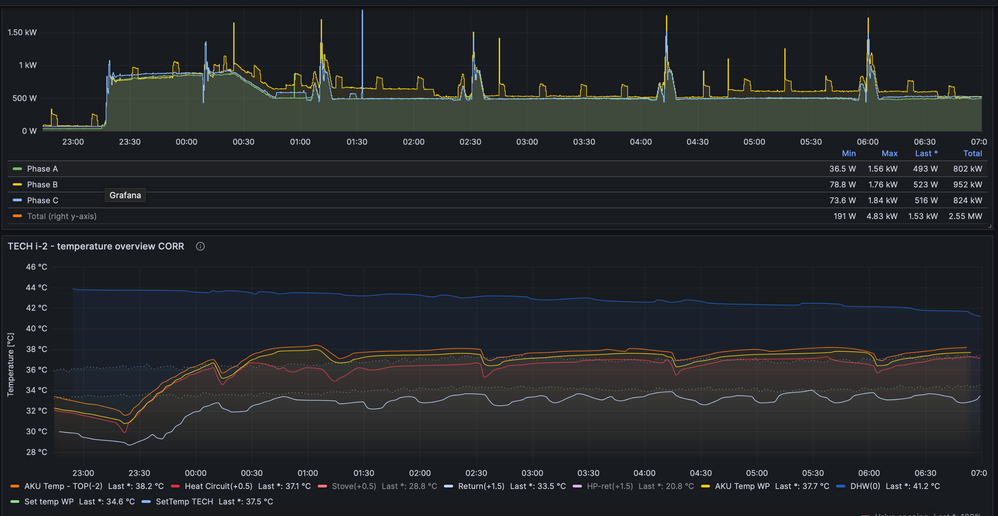Click Total series value 2.55 MW
998x516 pixels.
coord(967,216)
